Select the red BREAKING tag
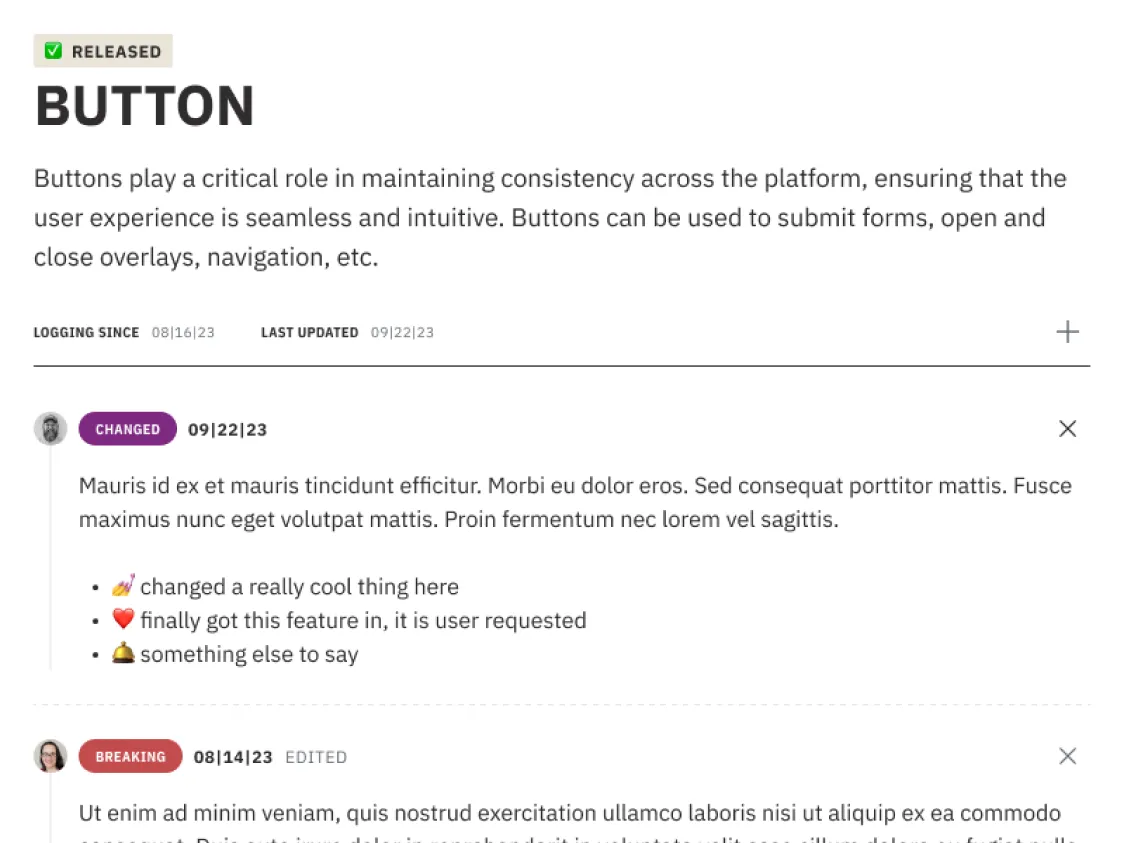 [x=130, y=756]
